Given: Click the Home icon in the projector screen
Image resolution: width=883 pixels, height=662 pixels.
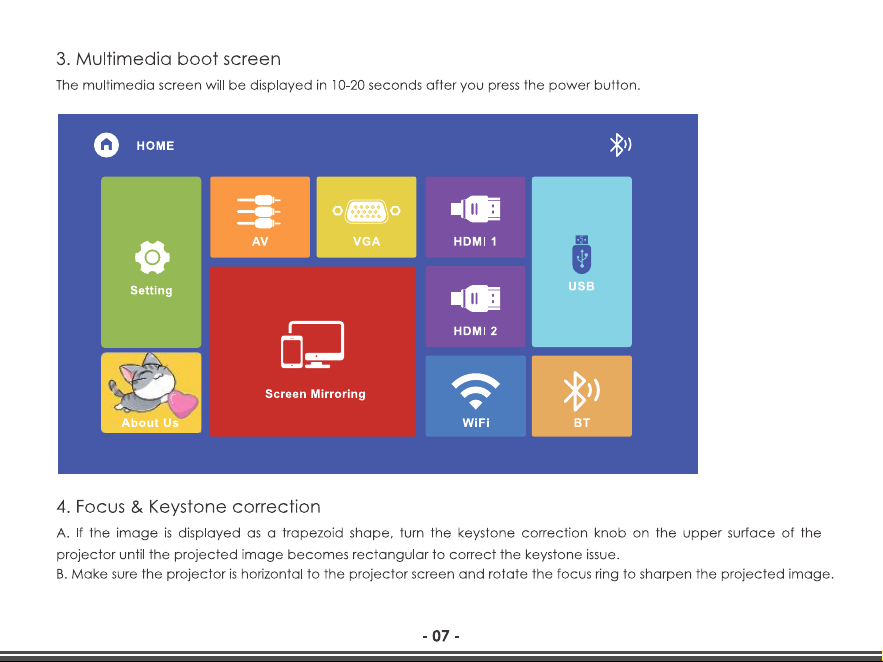Looking at the screenshot, I should click(x=106, y=145).
